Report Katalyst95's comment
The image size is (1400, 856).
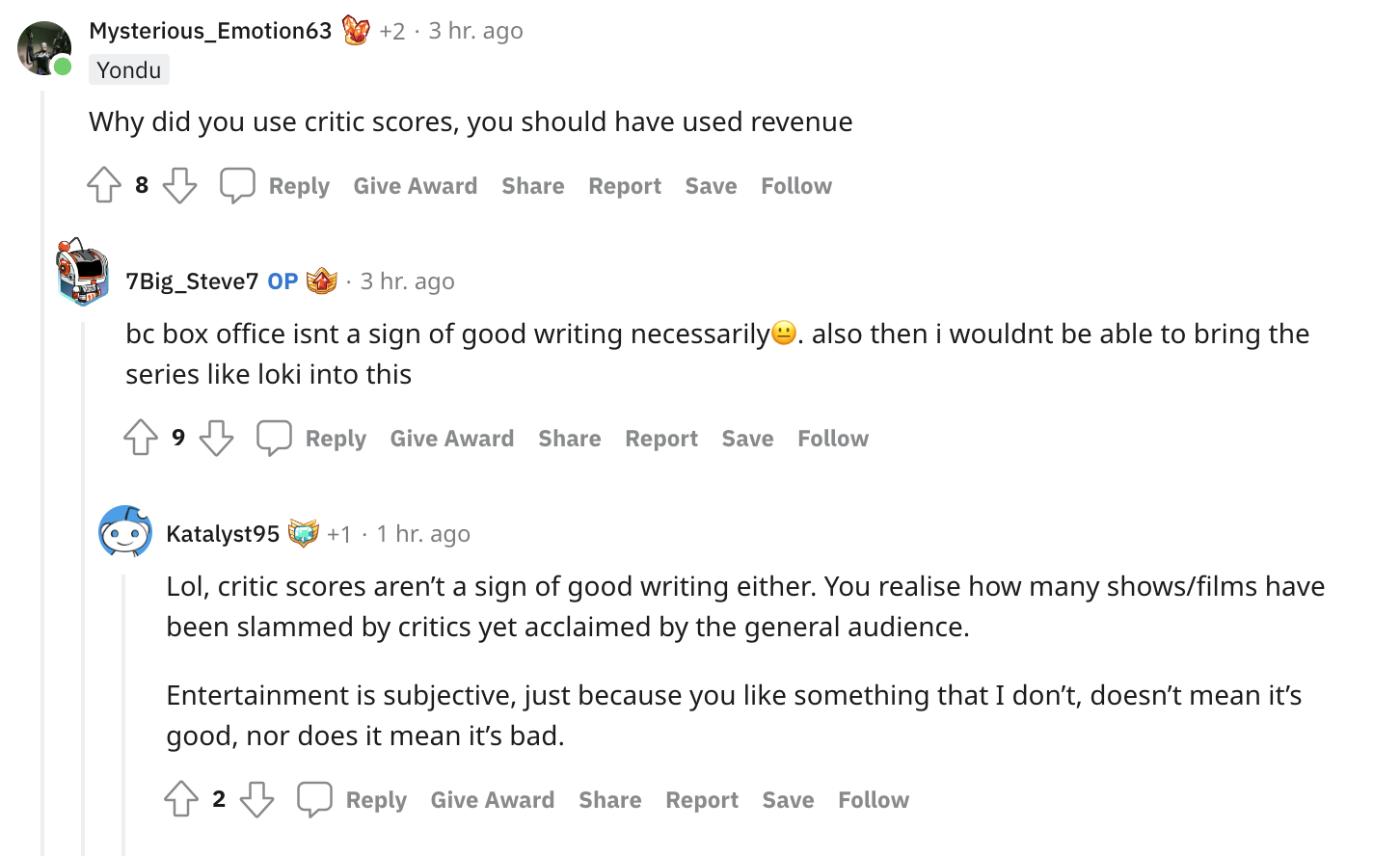[x=701, y=800]
